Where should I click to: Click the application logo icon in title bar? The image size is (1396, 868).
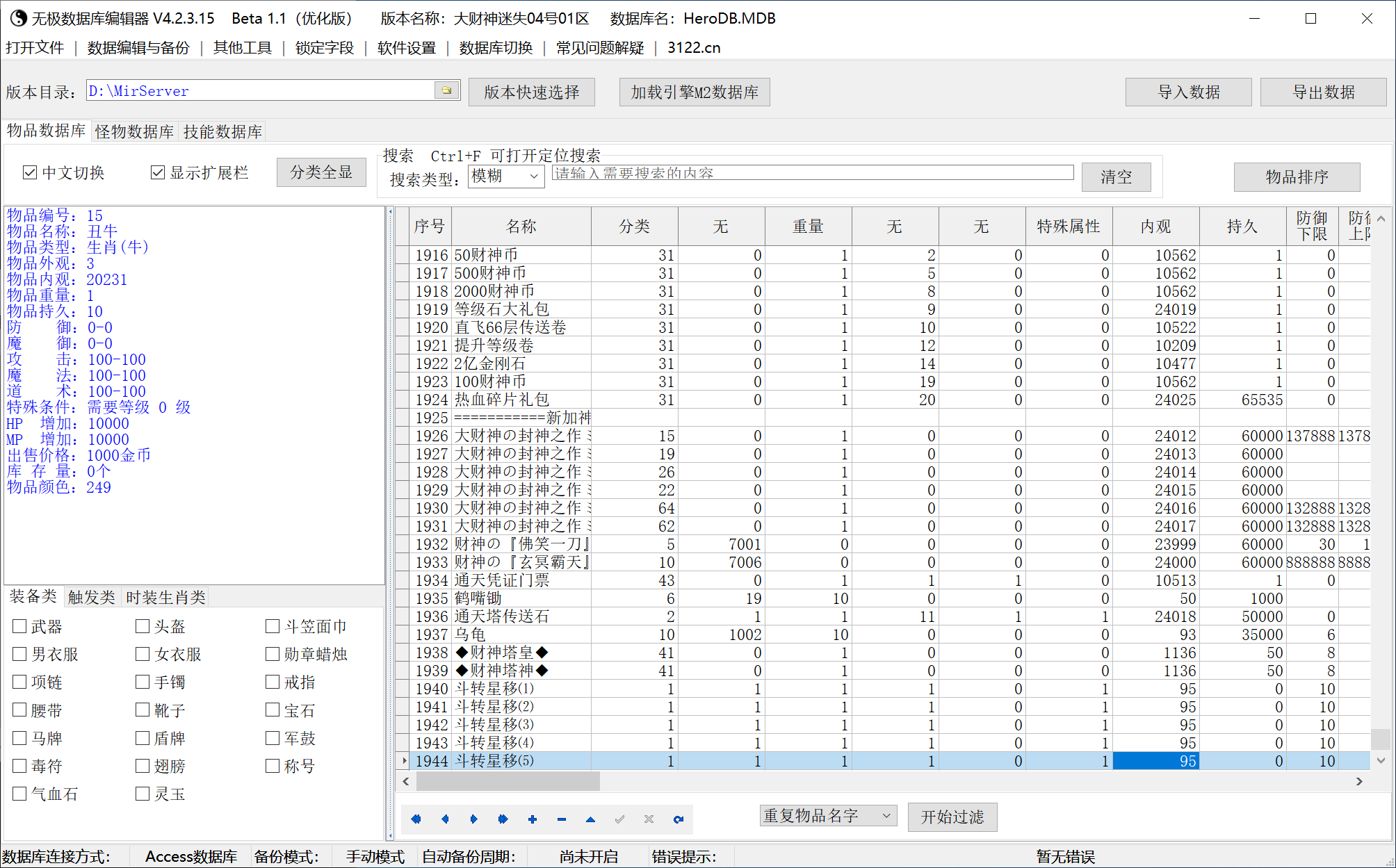pos(19,18)
